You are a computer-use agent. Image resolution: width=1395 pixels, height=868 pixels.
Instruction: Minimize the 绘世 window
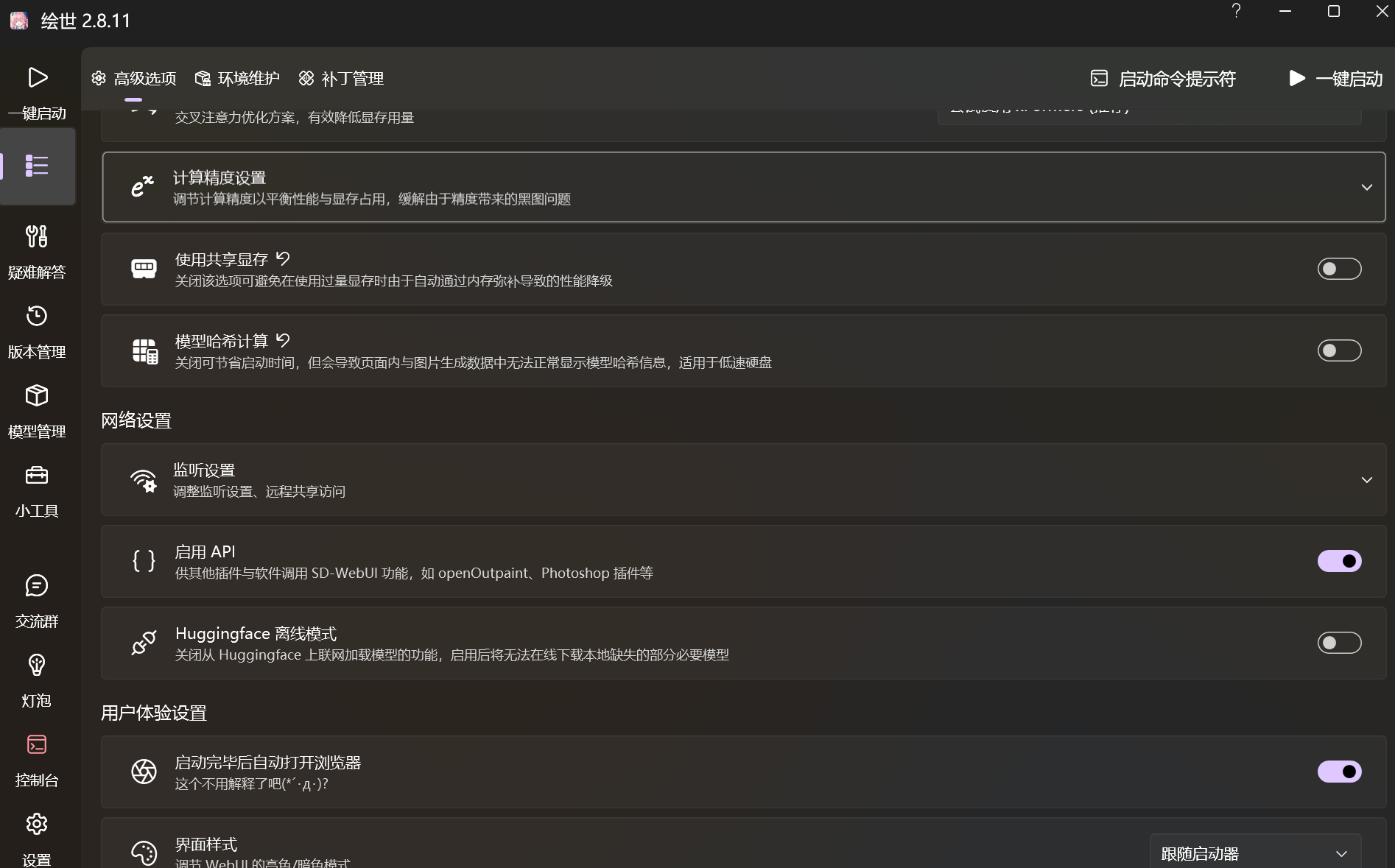pos(1285,11)
